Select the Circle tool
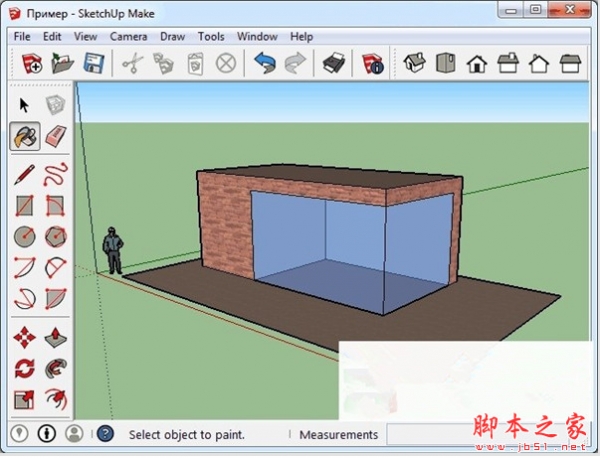 point(24,236)
